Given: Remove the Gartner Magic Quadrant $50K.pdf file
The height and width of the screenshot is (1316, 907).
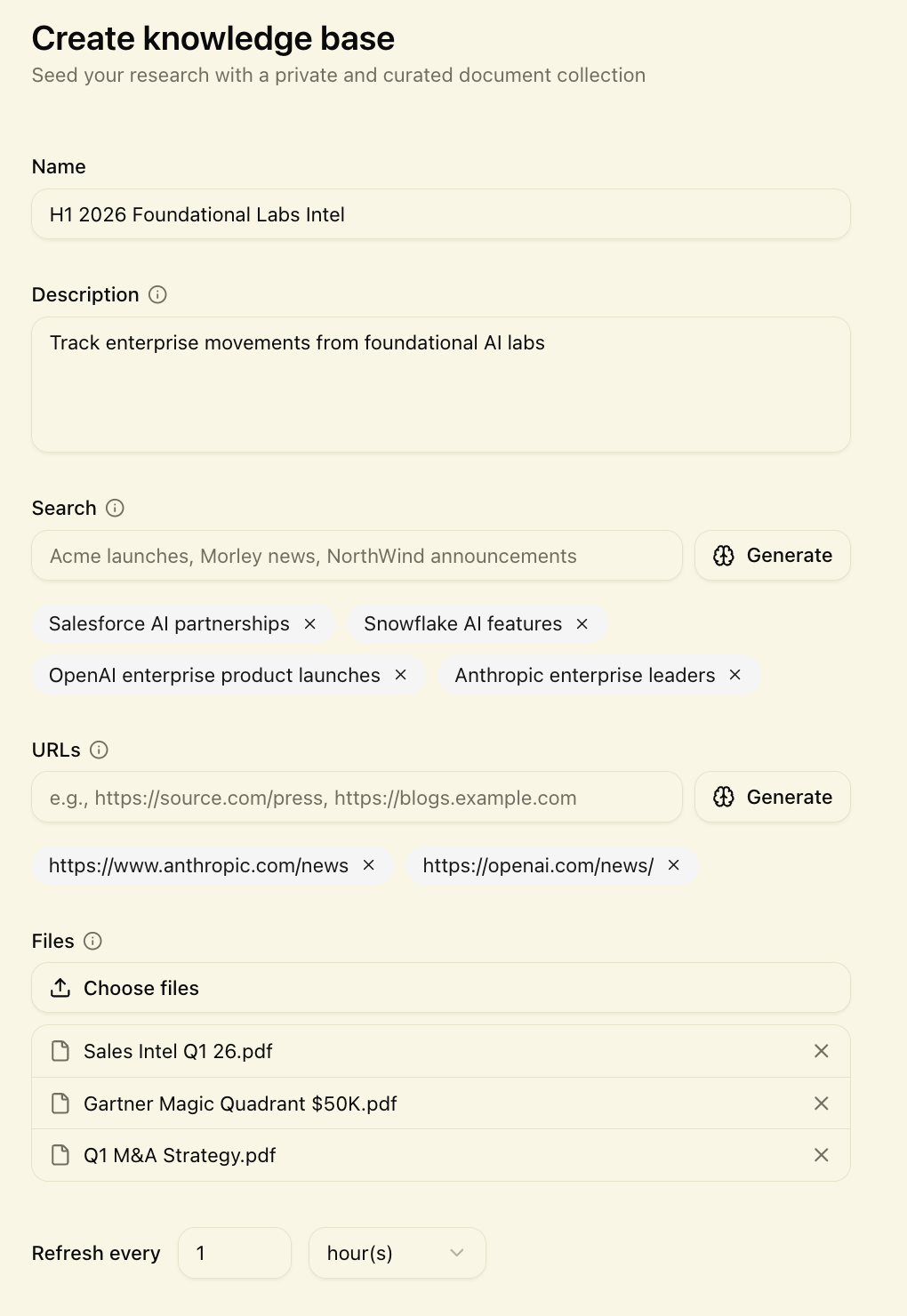Looking at the screenshot, I should pyautogui.click(x=822, y=1103).
